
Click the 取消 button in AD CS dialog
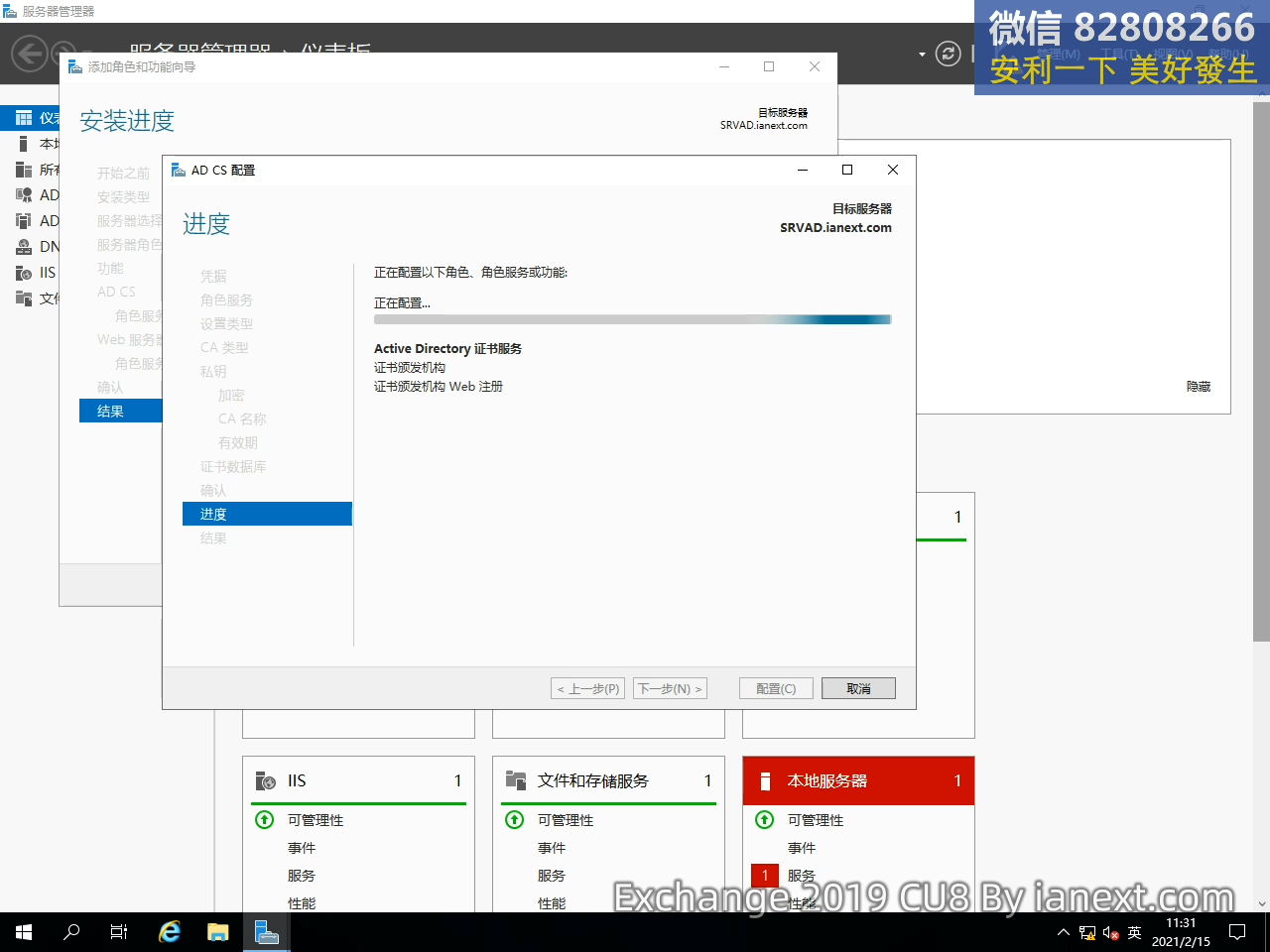(858, 688)
